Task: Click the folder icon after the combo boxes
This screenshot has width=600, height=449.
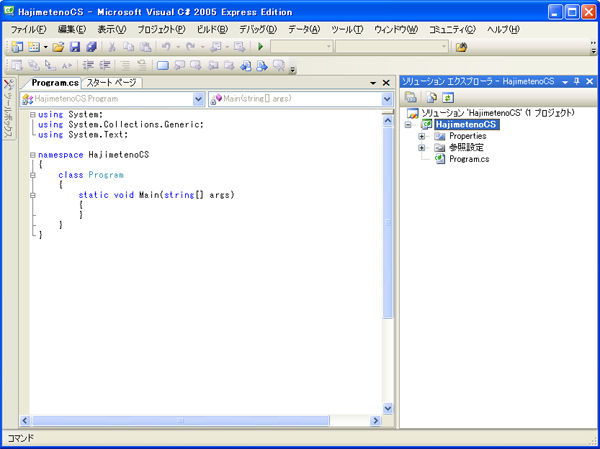Action: (462, 47)
